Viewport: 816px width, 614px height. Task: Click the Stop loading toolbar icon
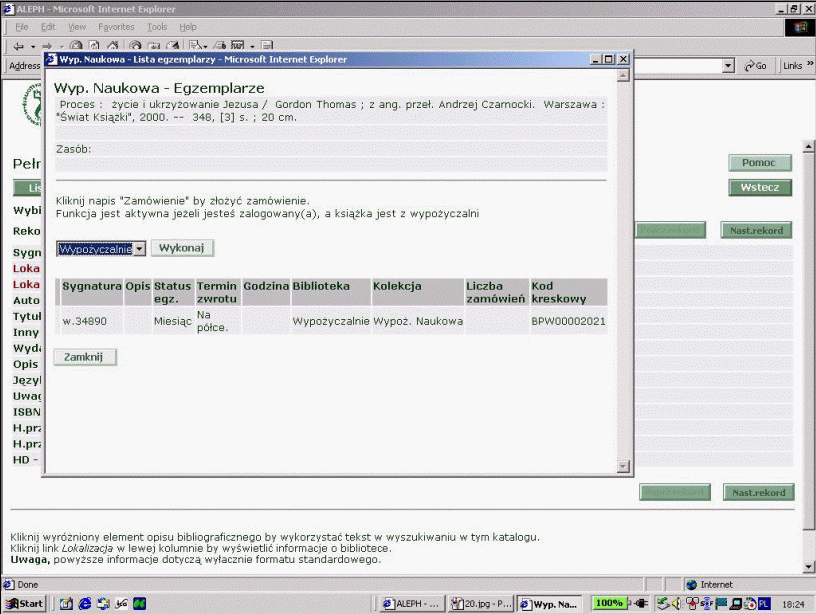click(76, 45)
